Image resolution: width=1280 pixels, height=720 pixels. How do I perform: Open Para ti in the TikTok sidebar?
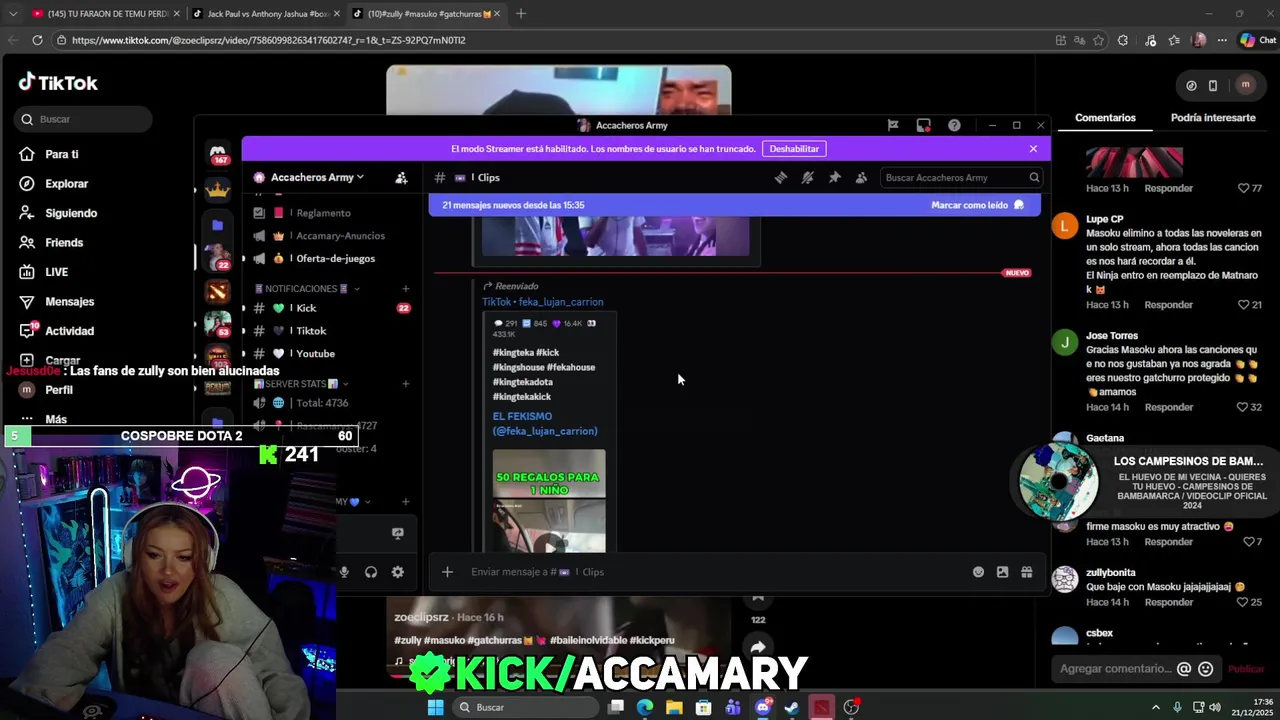pos(62,155)
